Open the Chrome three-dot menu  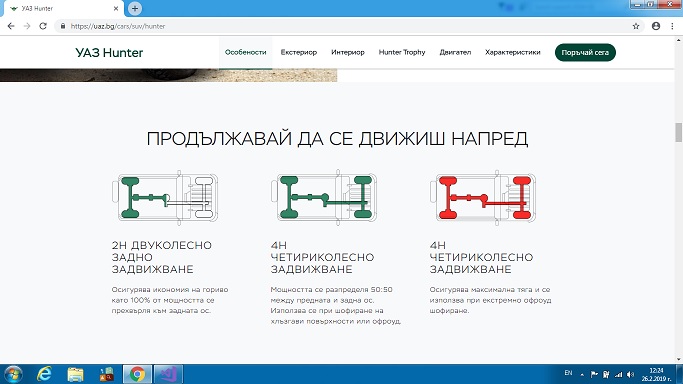click(x=672, y=26)
